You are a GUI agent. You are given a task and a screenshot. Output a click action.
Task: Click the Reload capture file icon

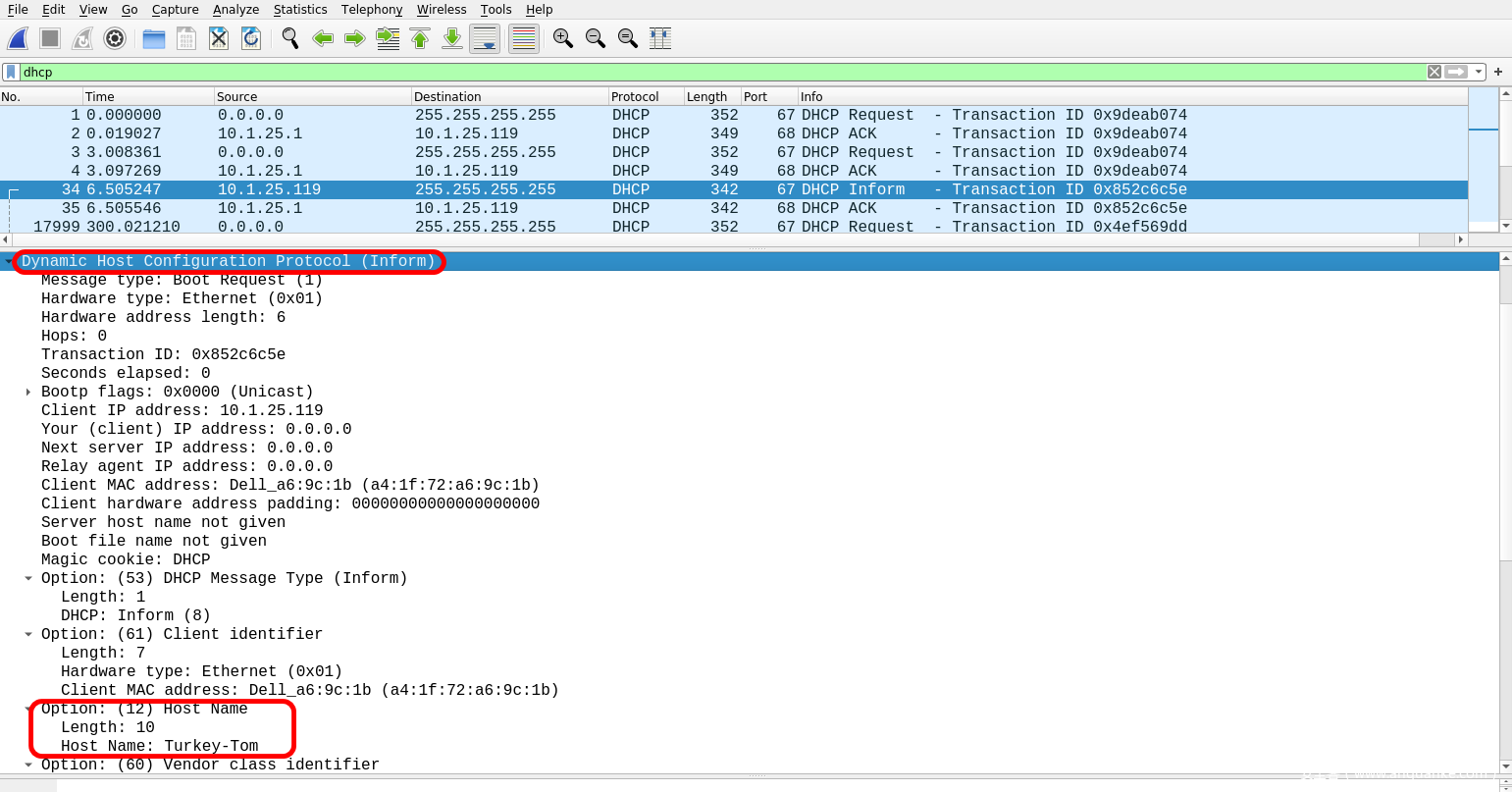pyautogui.click(x=251, y=38)
